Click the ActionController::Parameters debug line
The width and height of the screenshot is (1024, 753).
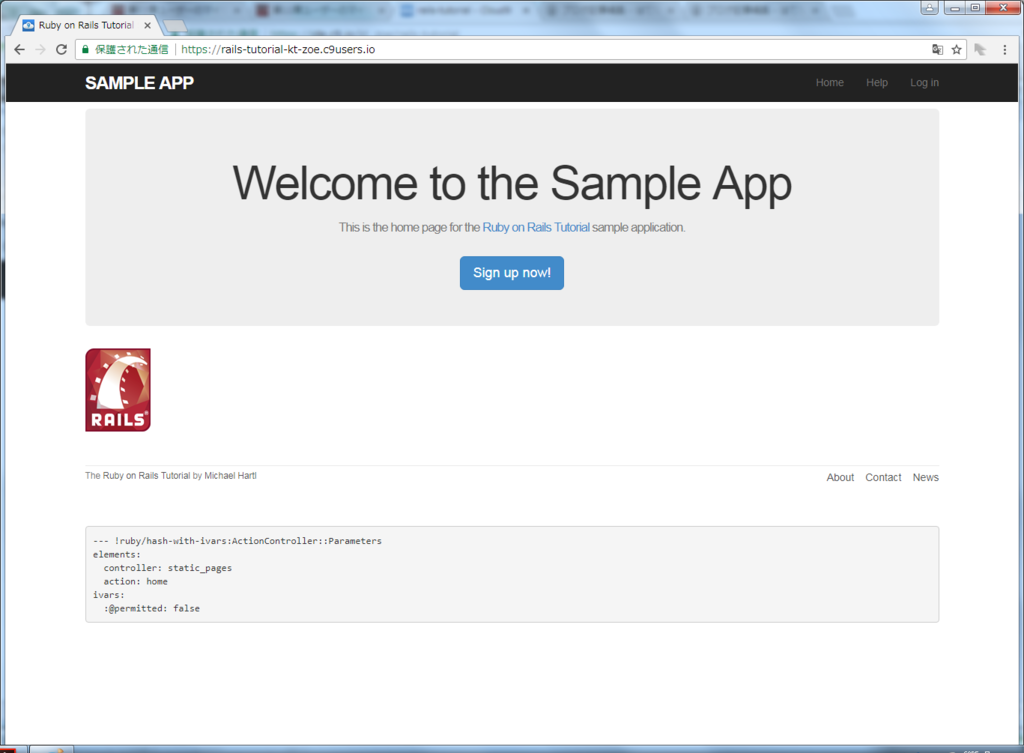(237, 541)
